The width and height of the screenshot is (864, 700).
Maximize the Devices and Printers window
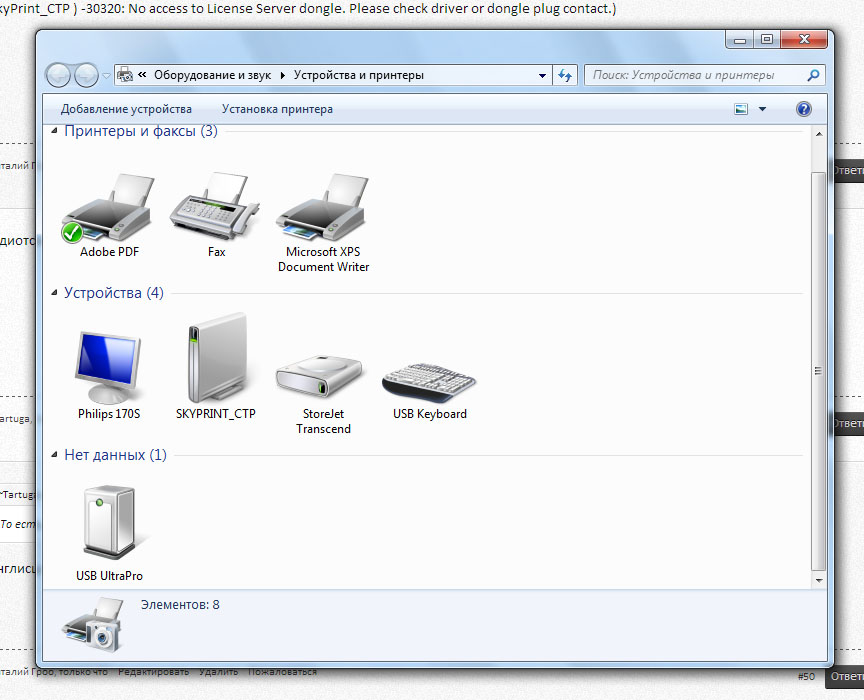[766, 40]
